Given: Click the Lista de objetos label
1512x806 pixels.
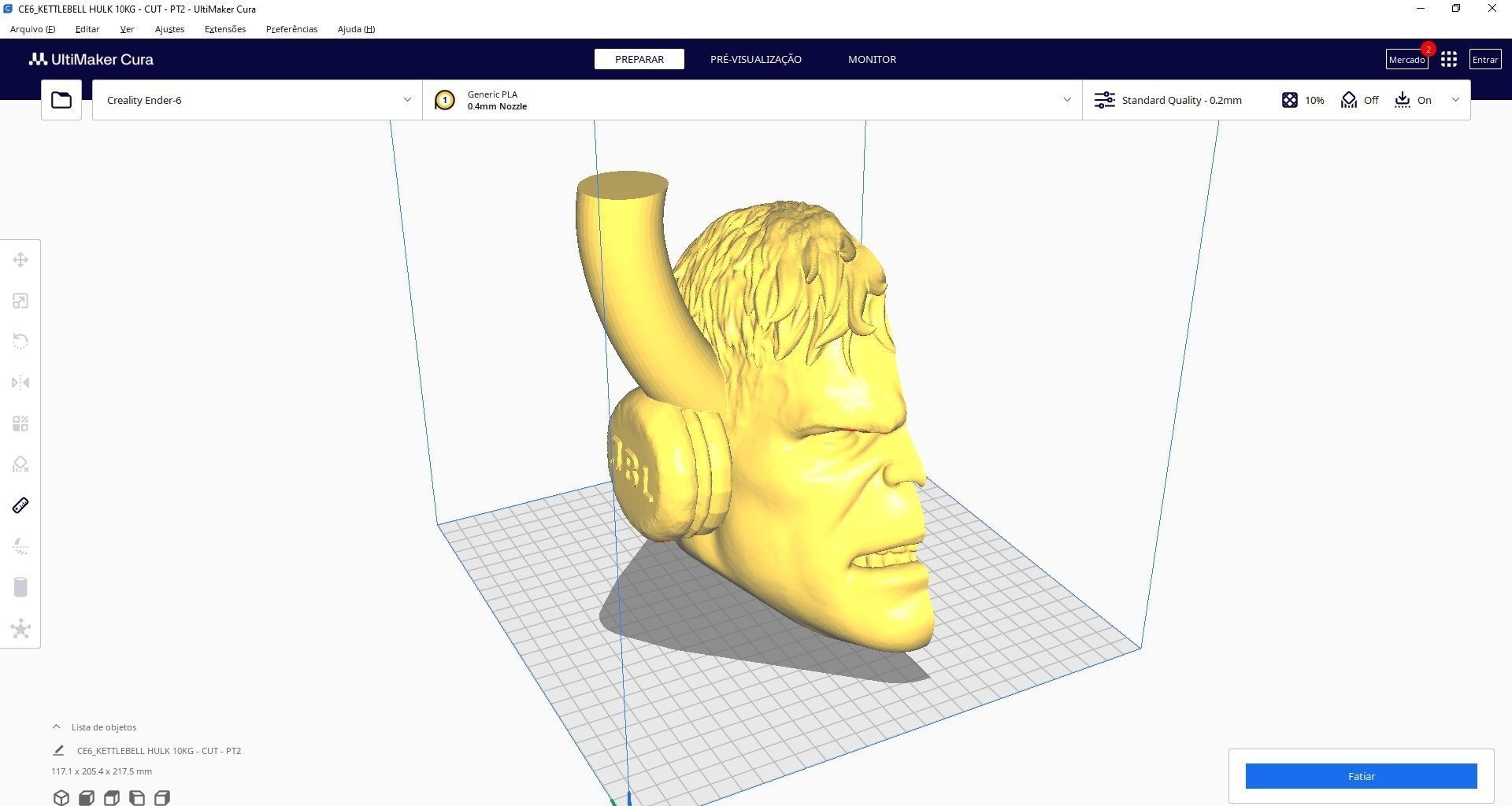Looking at the screenshot, I should [104, 727].
